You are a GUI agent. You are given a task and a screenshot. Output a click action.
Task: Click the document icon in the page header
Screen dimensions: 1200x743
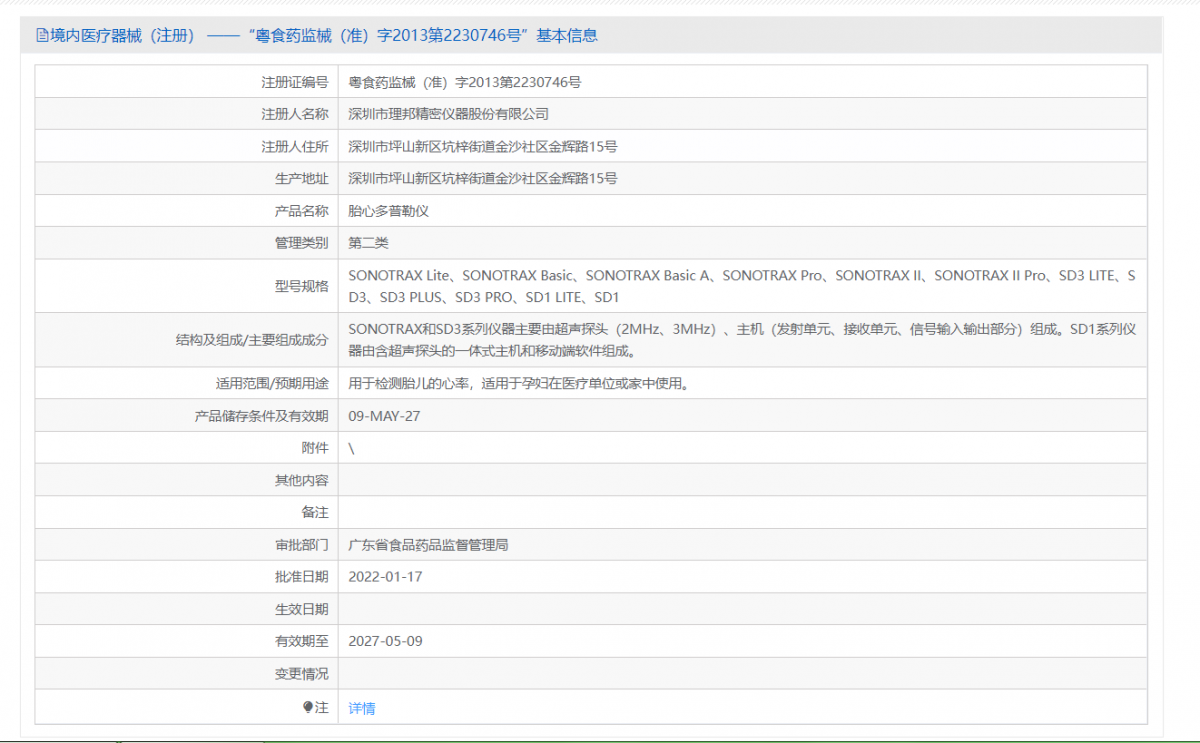click(42, 35)
